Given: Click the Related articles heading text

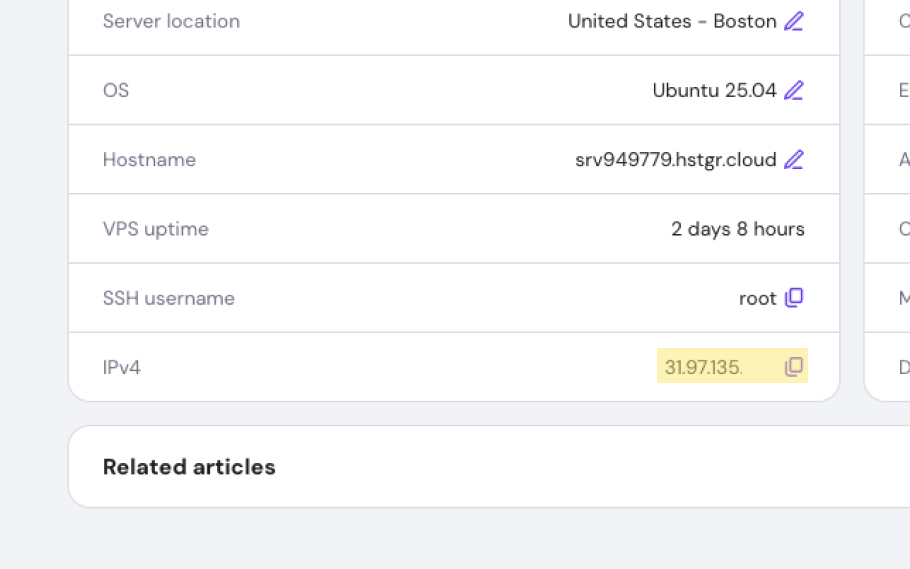Looking at the screenshot, I should tap(189, 467).
